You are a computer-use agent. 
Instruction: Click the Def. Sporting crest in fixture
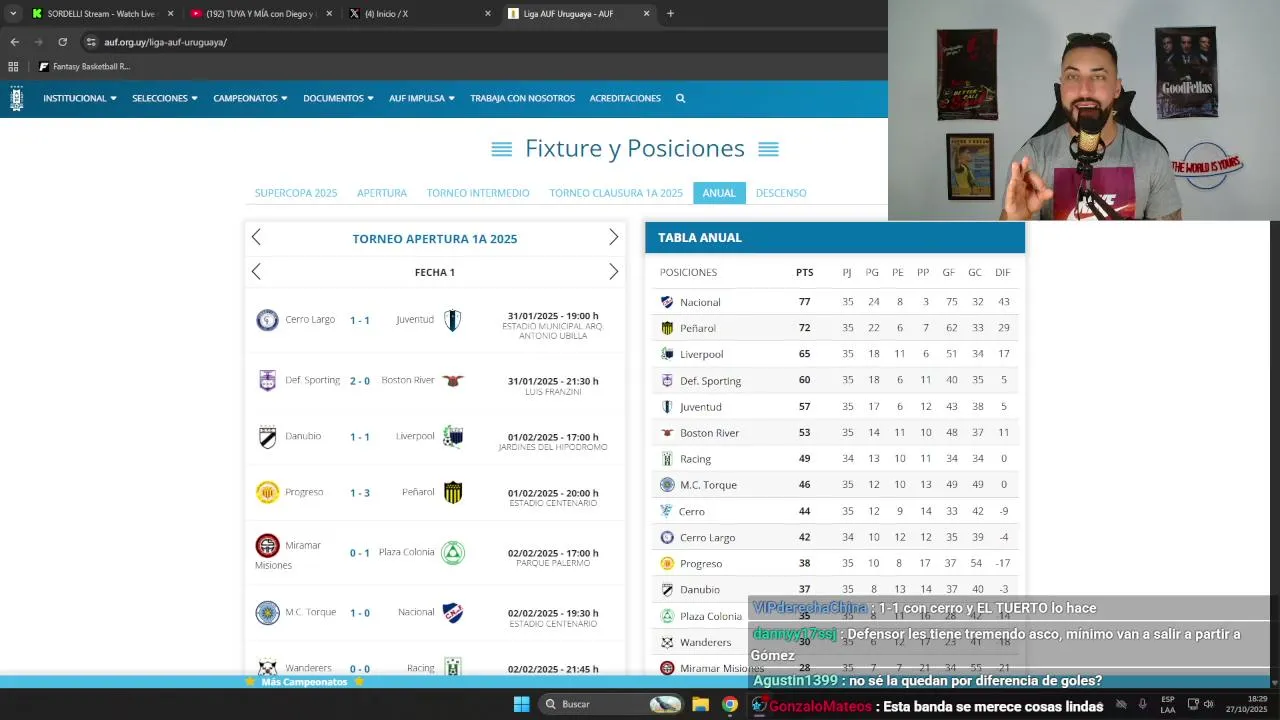[267, 380]
